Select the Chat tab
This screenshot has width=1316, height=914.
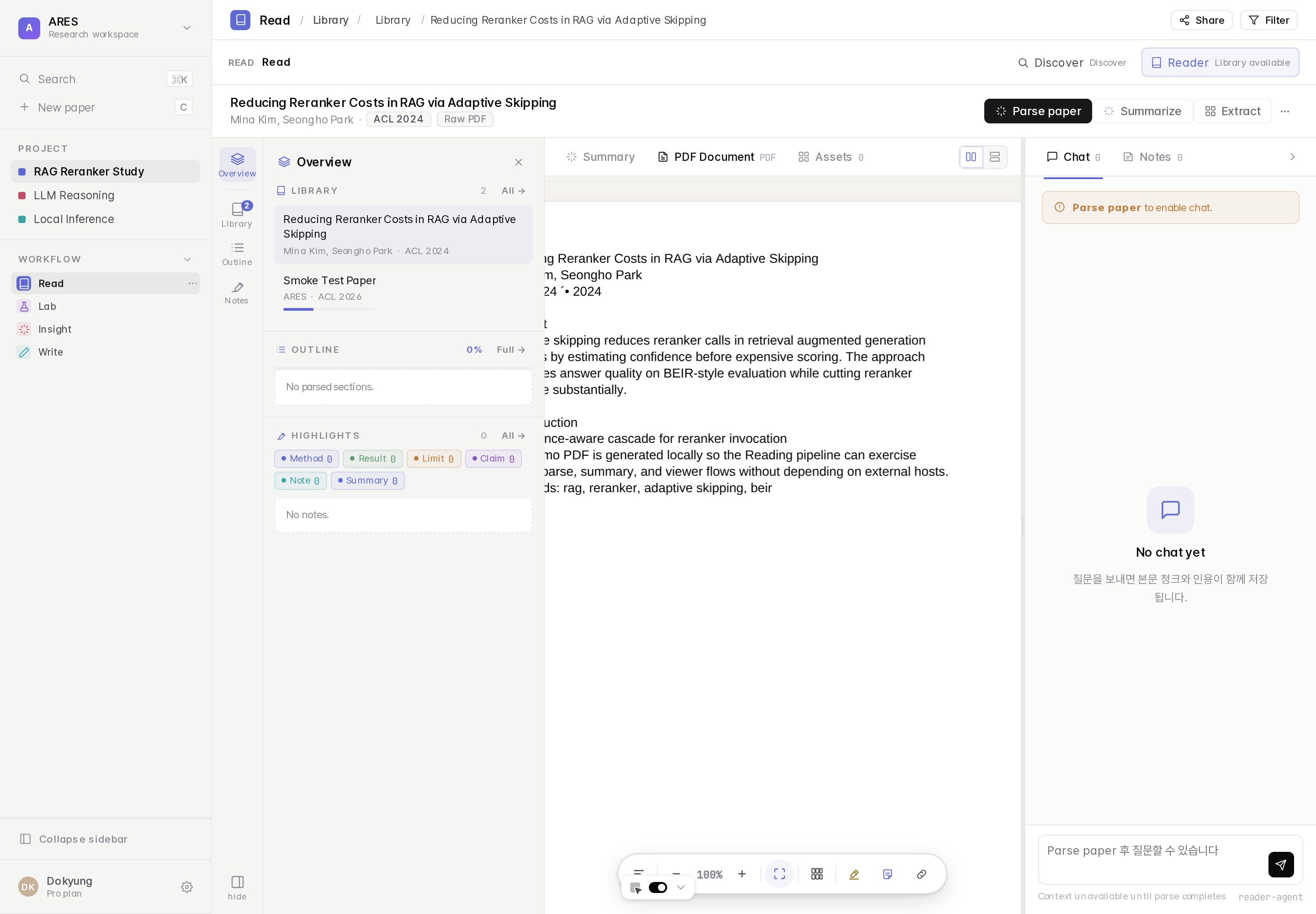[x=1073, y=157]
